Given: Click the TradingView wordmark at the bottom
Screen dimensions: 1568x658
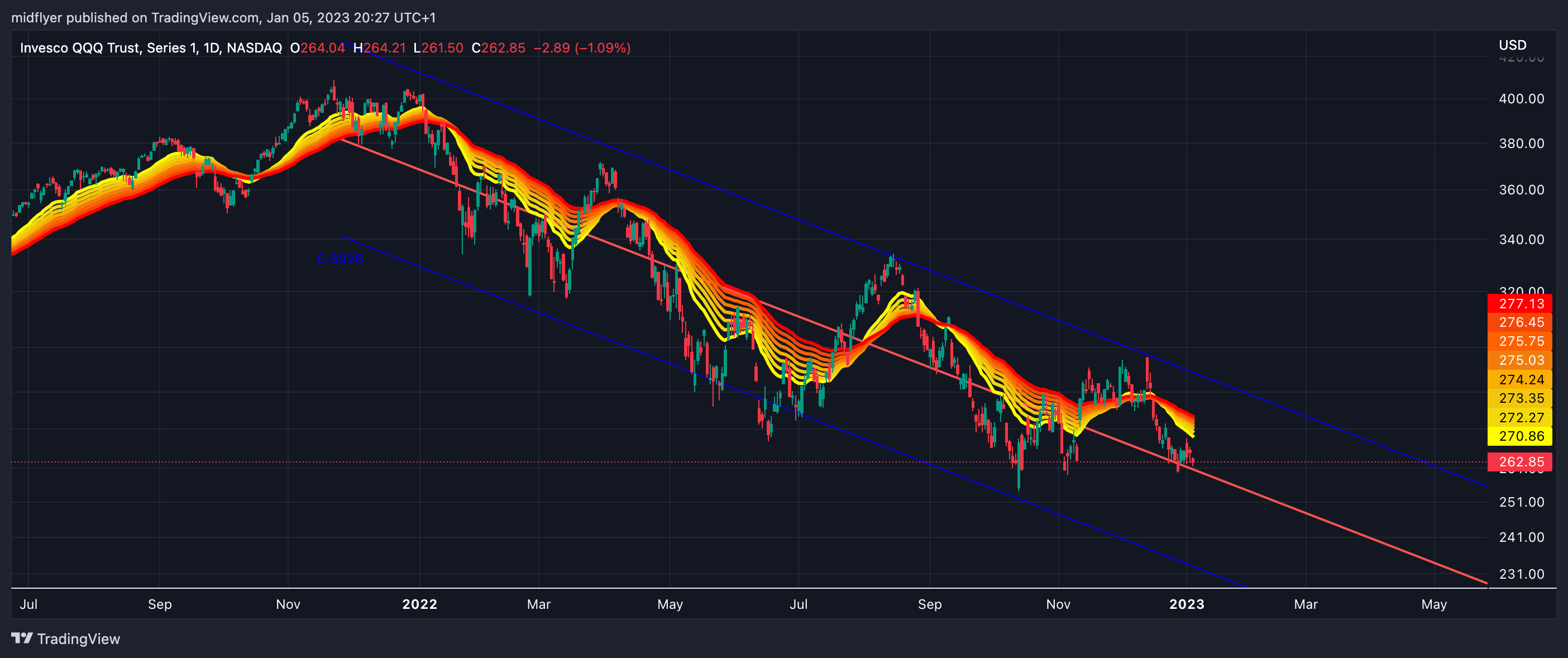Looking at the screenshot, I should pyautogui.click(x=79, y=638).
